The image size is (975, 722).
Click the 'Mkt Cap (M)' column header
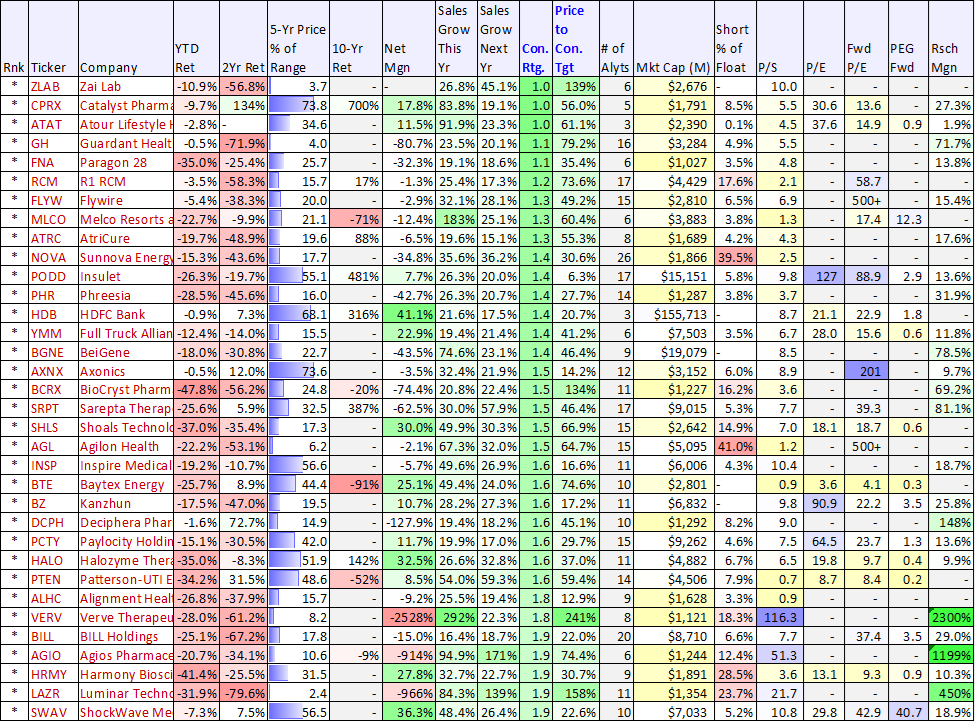pos(673,39)
